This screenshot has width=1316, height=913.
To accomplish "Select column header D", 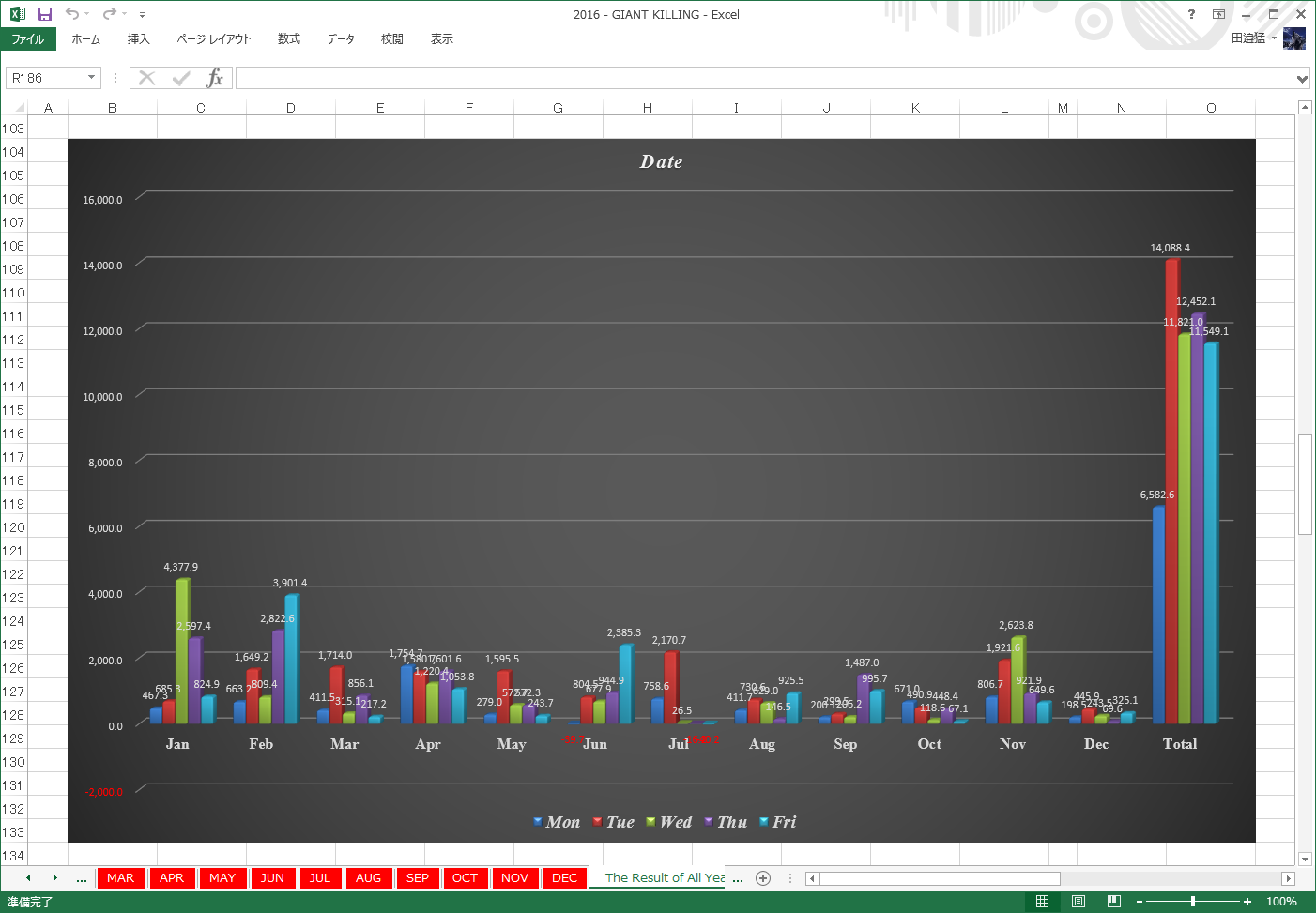I will click(291, 108).
